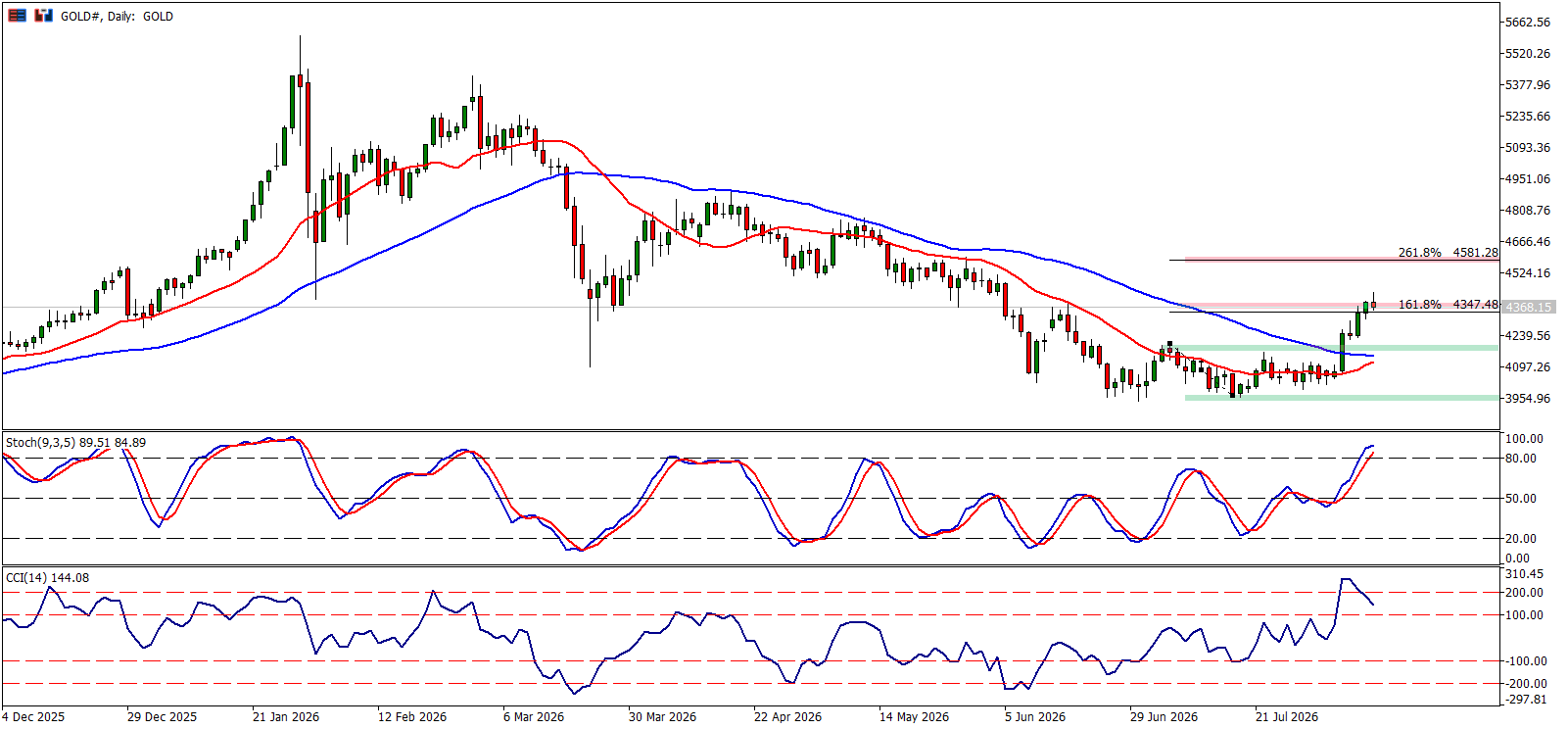The height and width of the screenshot is (729, 1568).
Task: Click the -100.00 level on CCI scale
Action: point(1526,661)
